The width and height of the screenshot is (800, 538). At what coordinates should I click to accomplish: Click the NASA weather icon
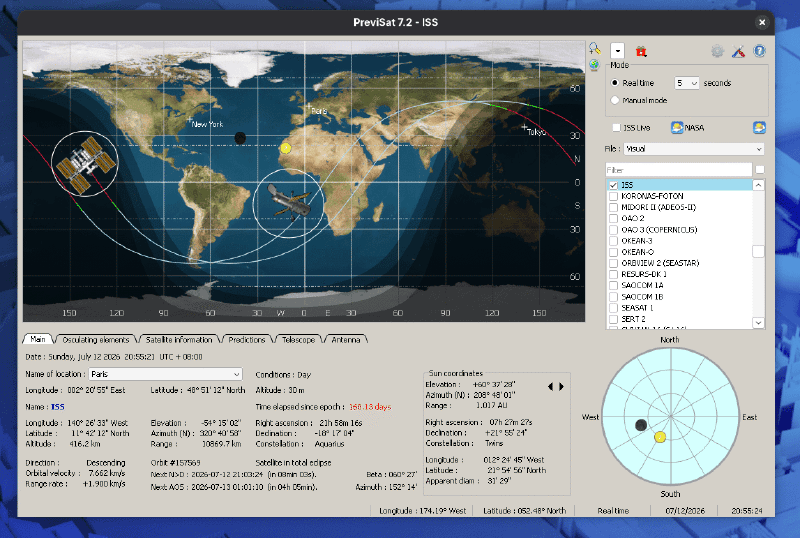pyautogui.click(x=677, y=128)
